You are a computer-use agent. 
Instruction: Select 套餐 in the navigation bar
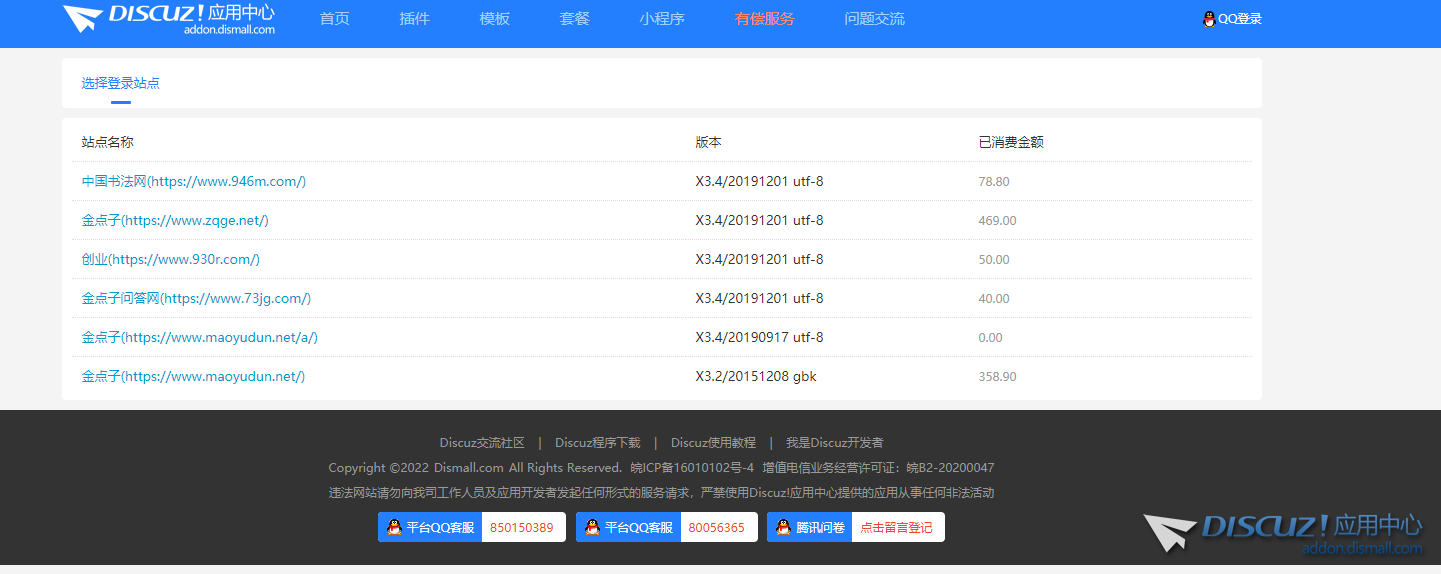coord(574,19)
